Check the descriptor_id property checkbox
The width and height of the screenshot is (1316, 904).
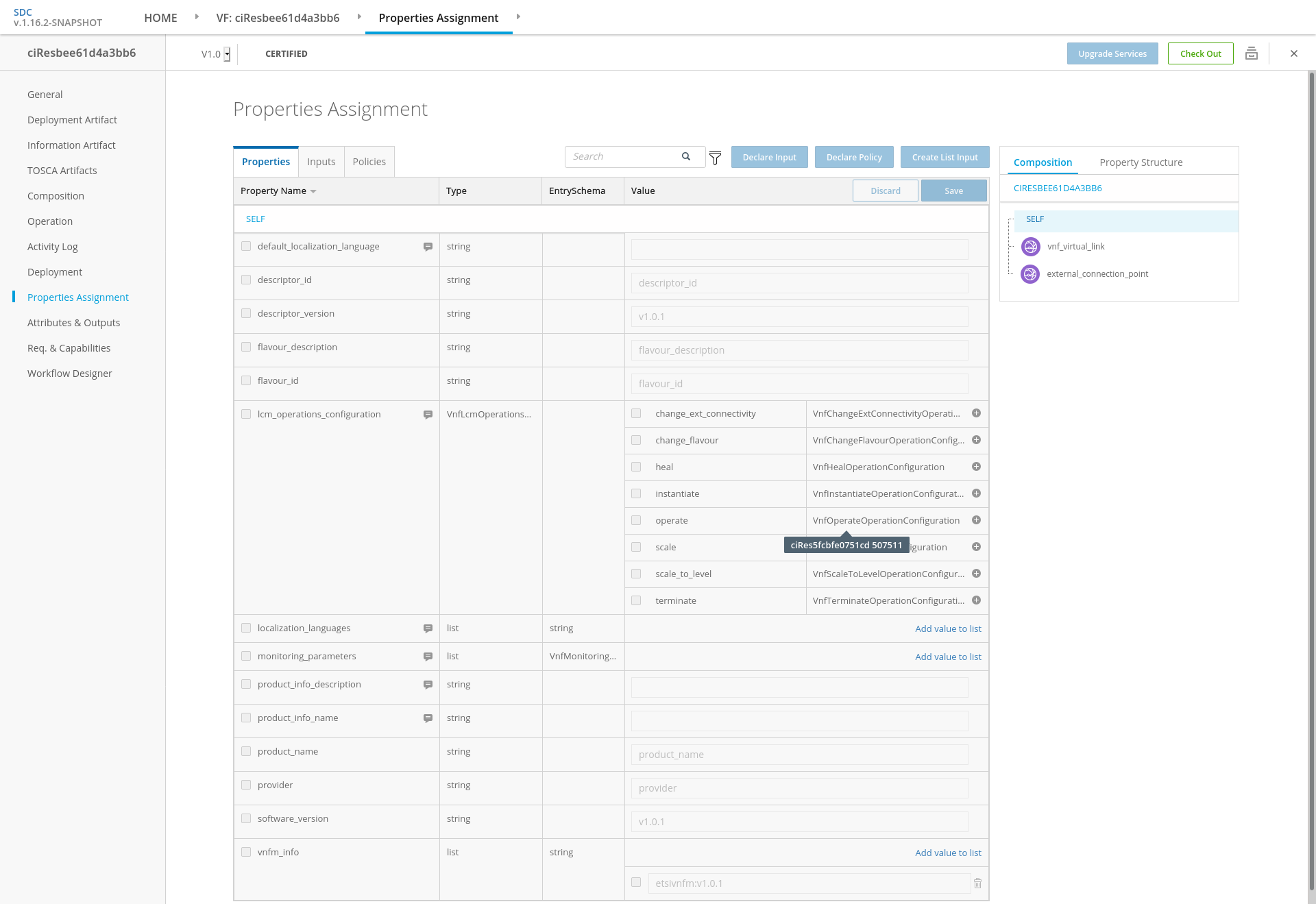246,280
